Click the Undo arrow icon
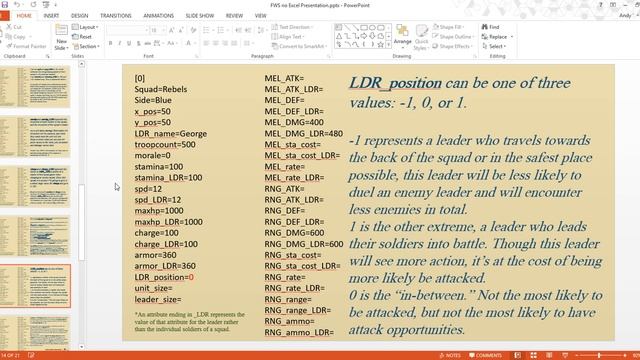This screenshot has height=360, width=640. tap(17, 5)
